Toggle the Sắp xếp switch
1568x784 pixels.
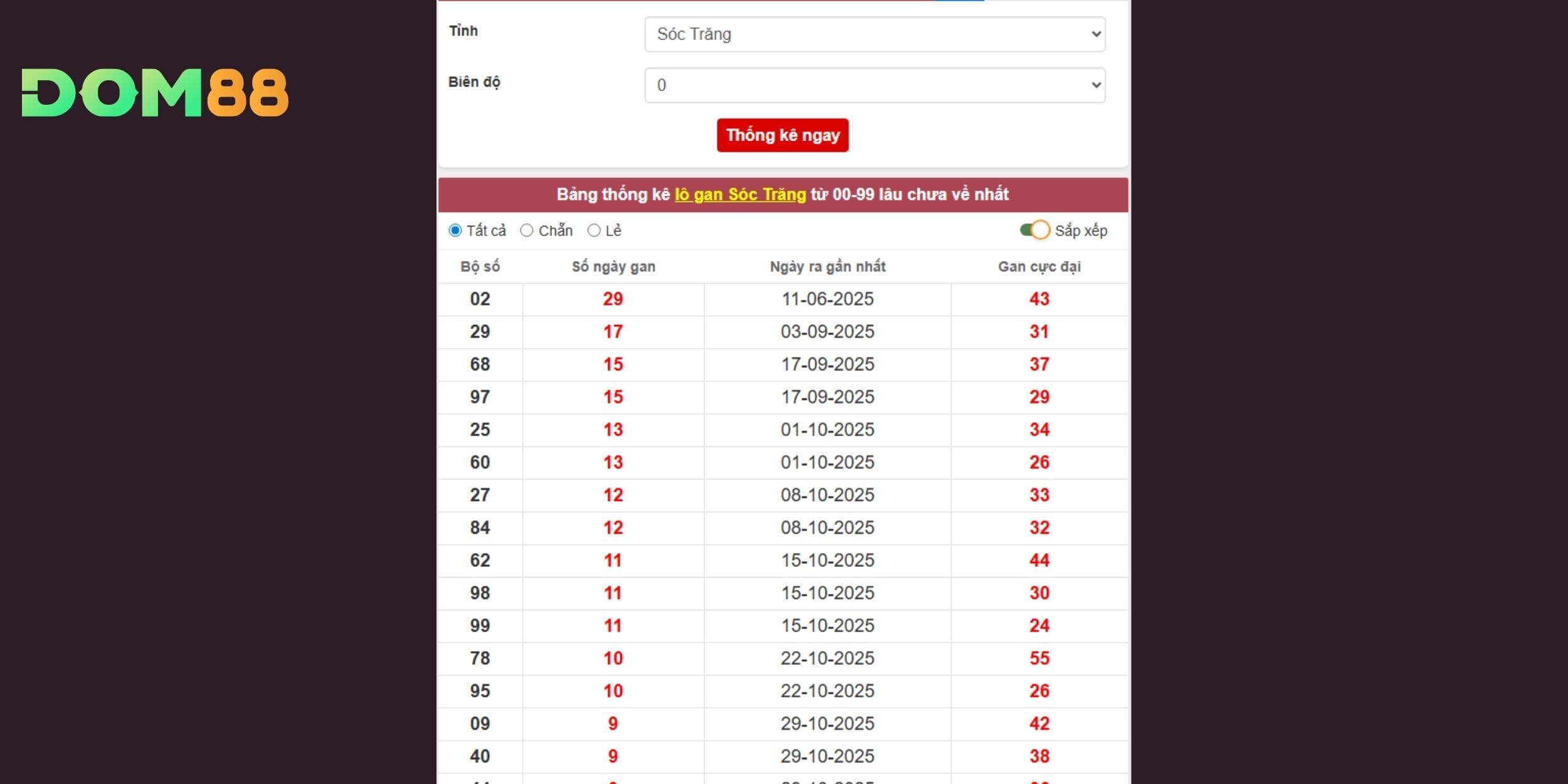1034,230
